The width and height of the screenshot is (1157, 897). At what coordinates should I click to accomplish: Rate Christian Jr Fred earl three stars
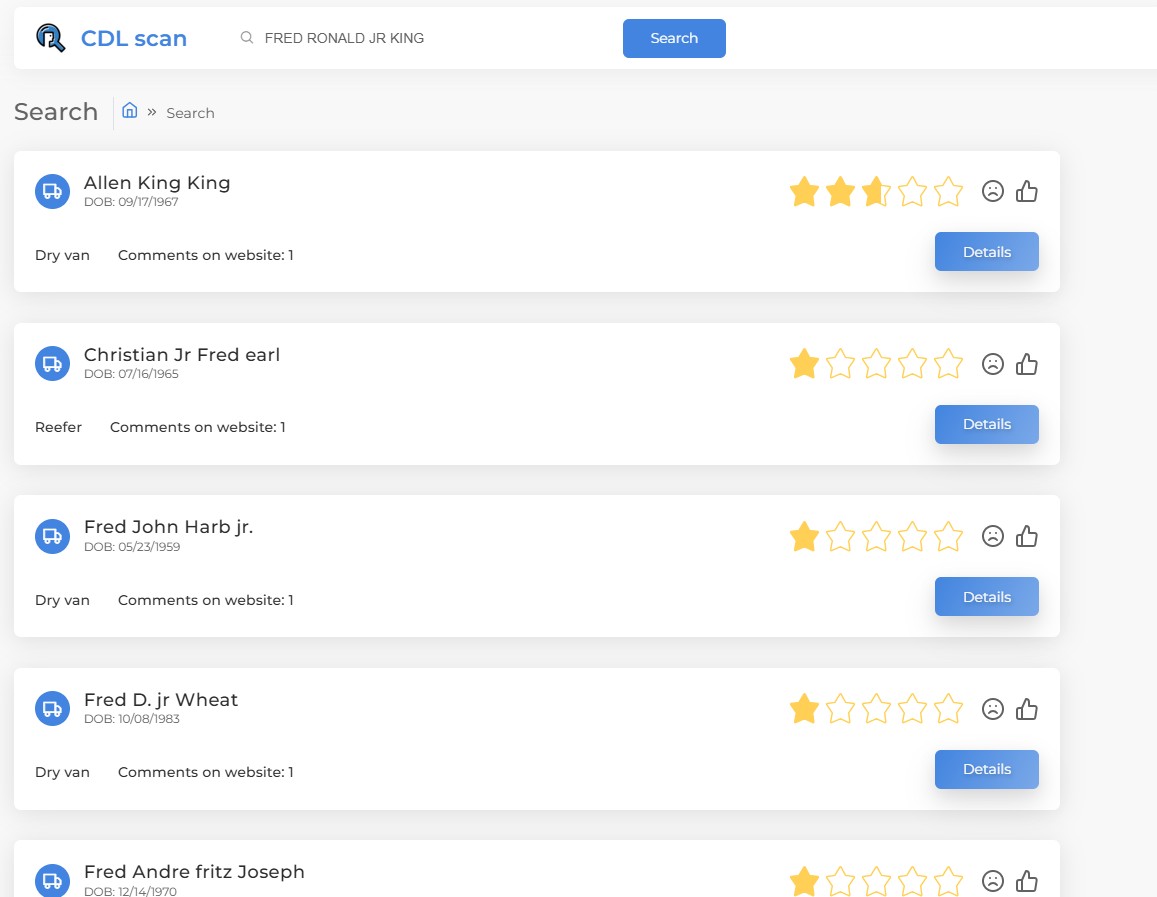coord(876,364)
